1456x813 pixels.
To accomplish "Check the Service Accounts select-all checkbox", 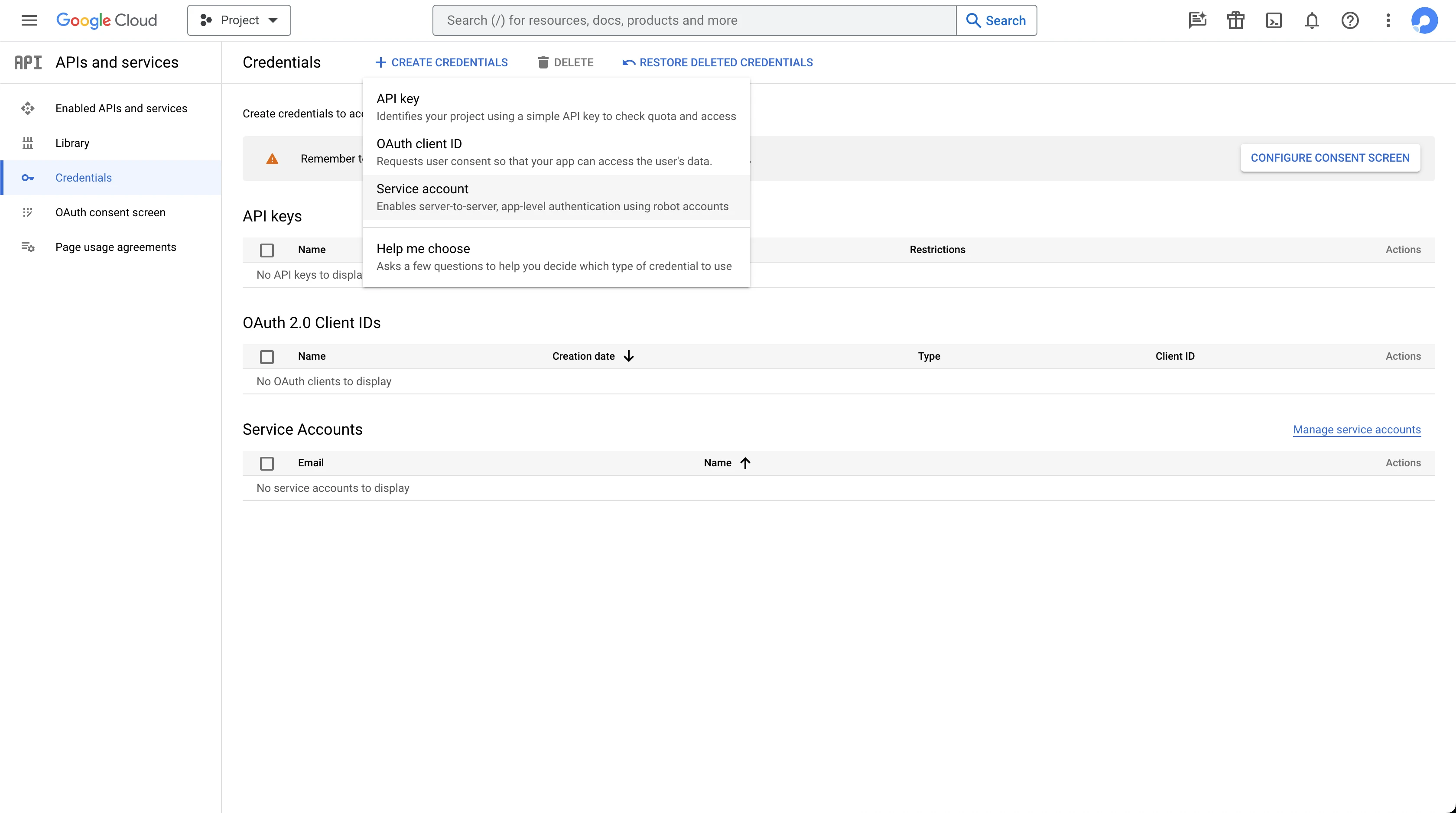I will [267, 463].
